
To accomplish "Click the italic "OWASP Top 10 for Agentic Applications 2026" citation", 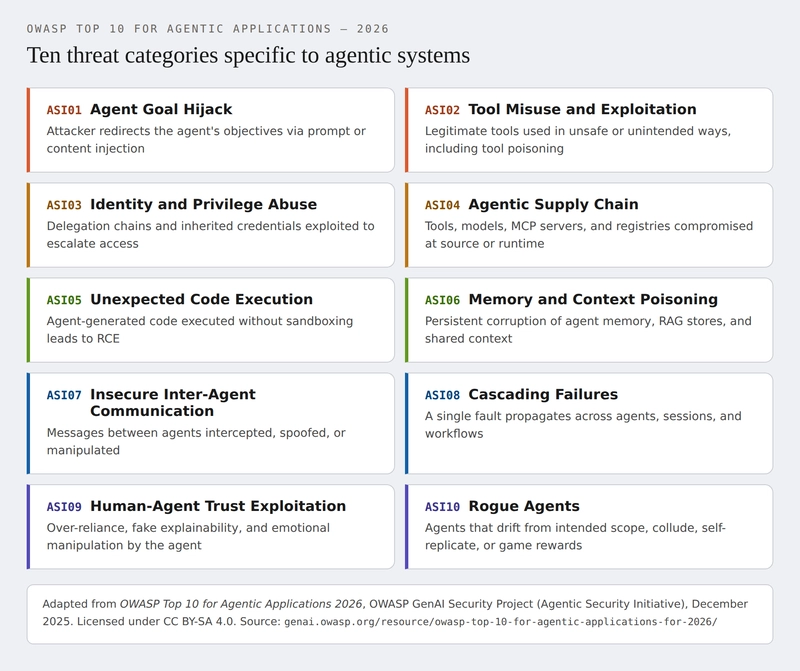I will coord(241,604).
